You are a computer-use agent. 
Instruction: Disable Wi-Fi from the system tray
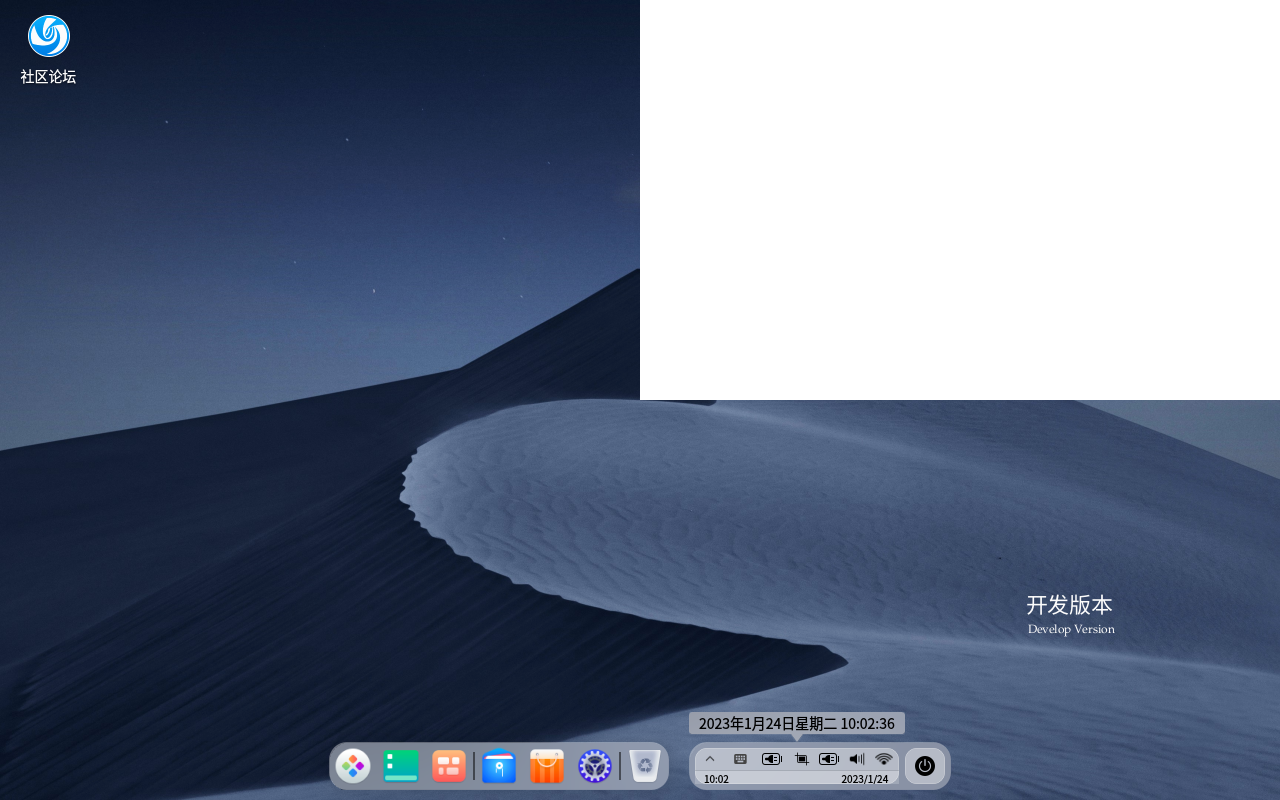[883, 758]
